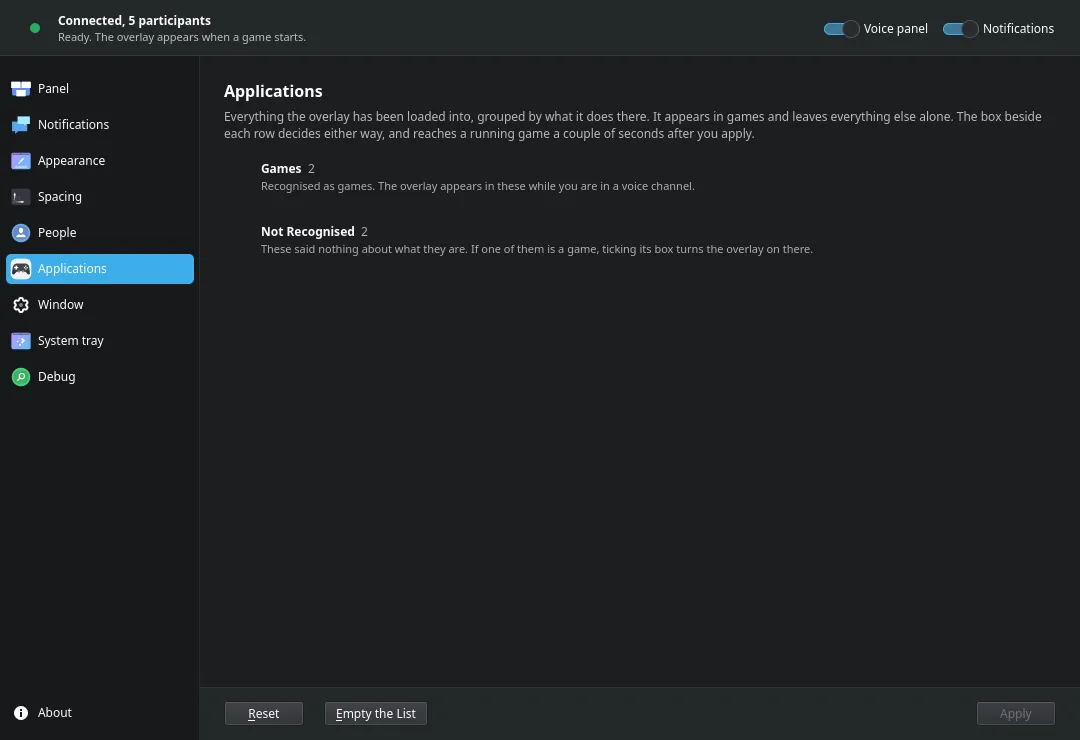Open the People settings page
The width and height of the screenshot is (1080, 740).
pos(100,233)
